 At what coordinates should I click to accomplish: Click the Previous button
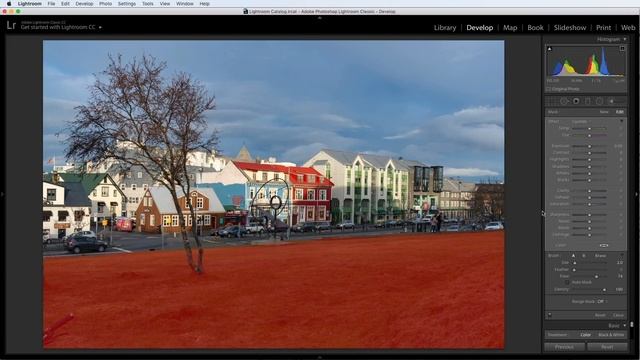click(564, 347)
